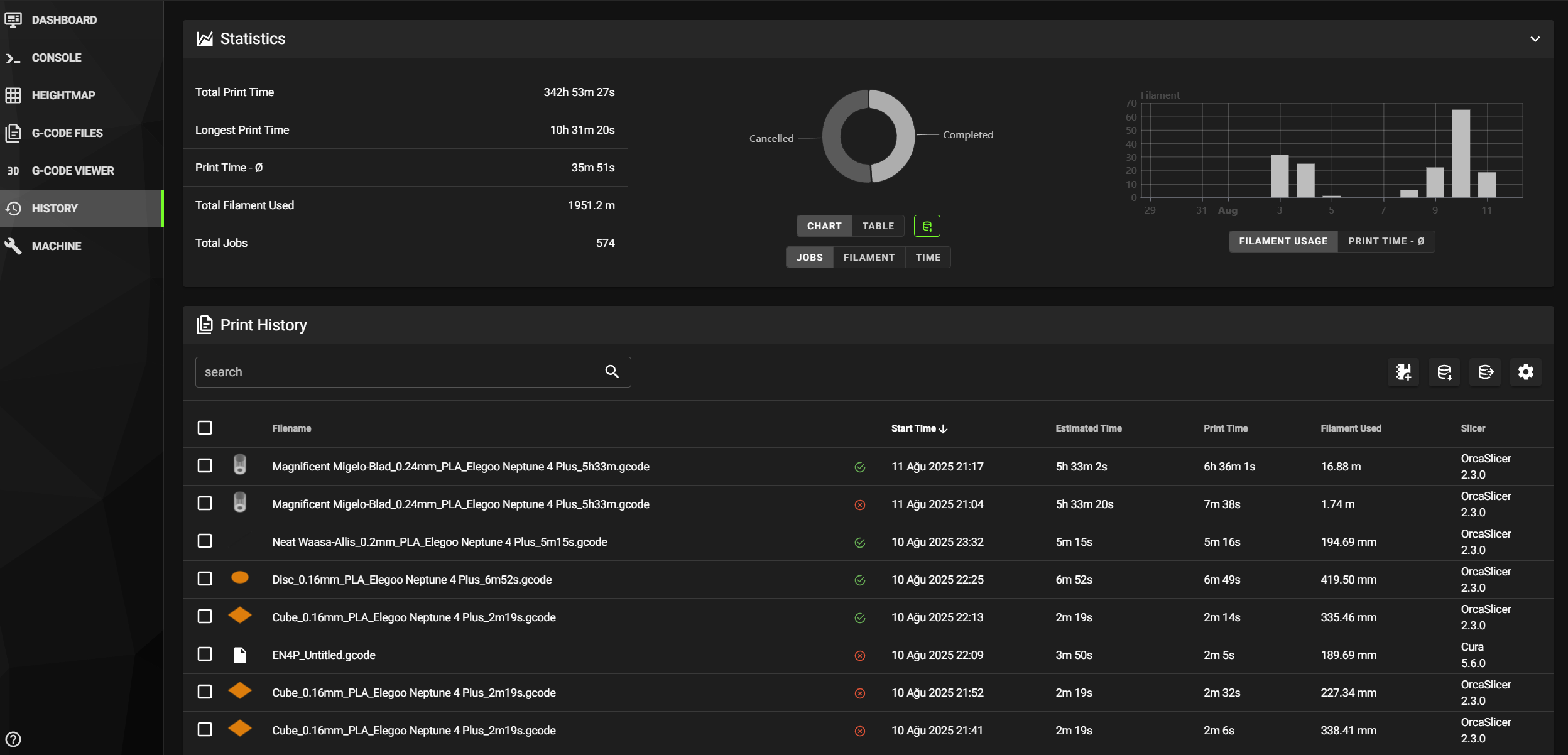Select the Filament tab under the chart
Viewport: 1568px width, 755px height.
pyautogui.click(x=869, y=258)
